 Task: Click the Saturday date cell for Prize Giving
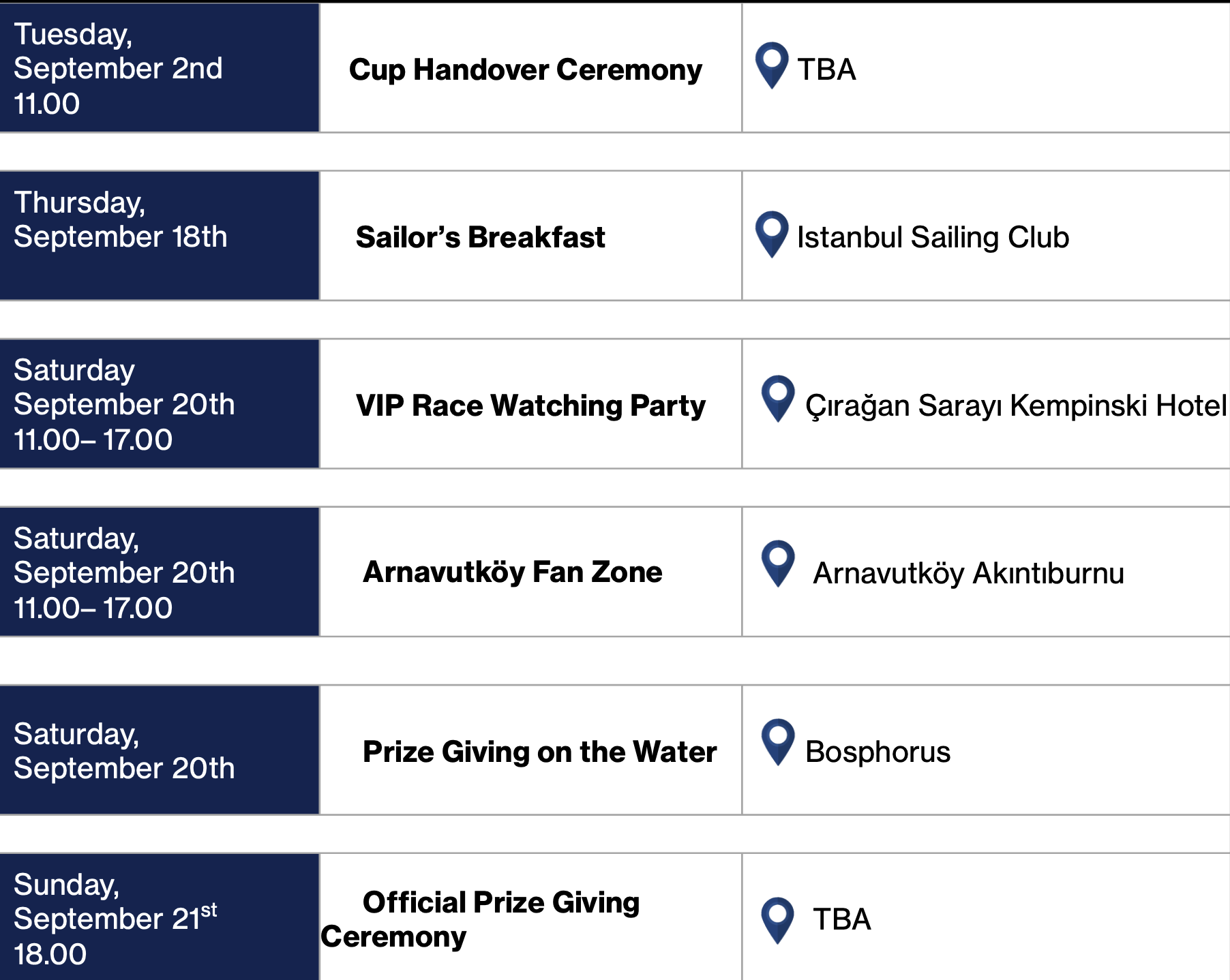point(160,750)
